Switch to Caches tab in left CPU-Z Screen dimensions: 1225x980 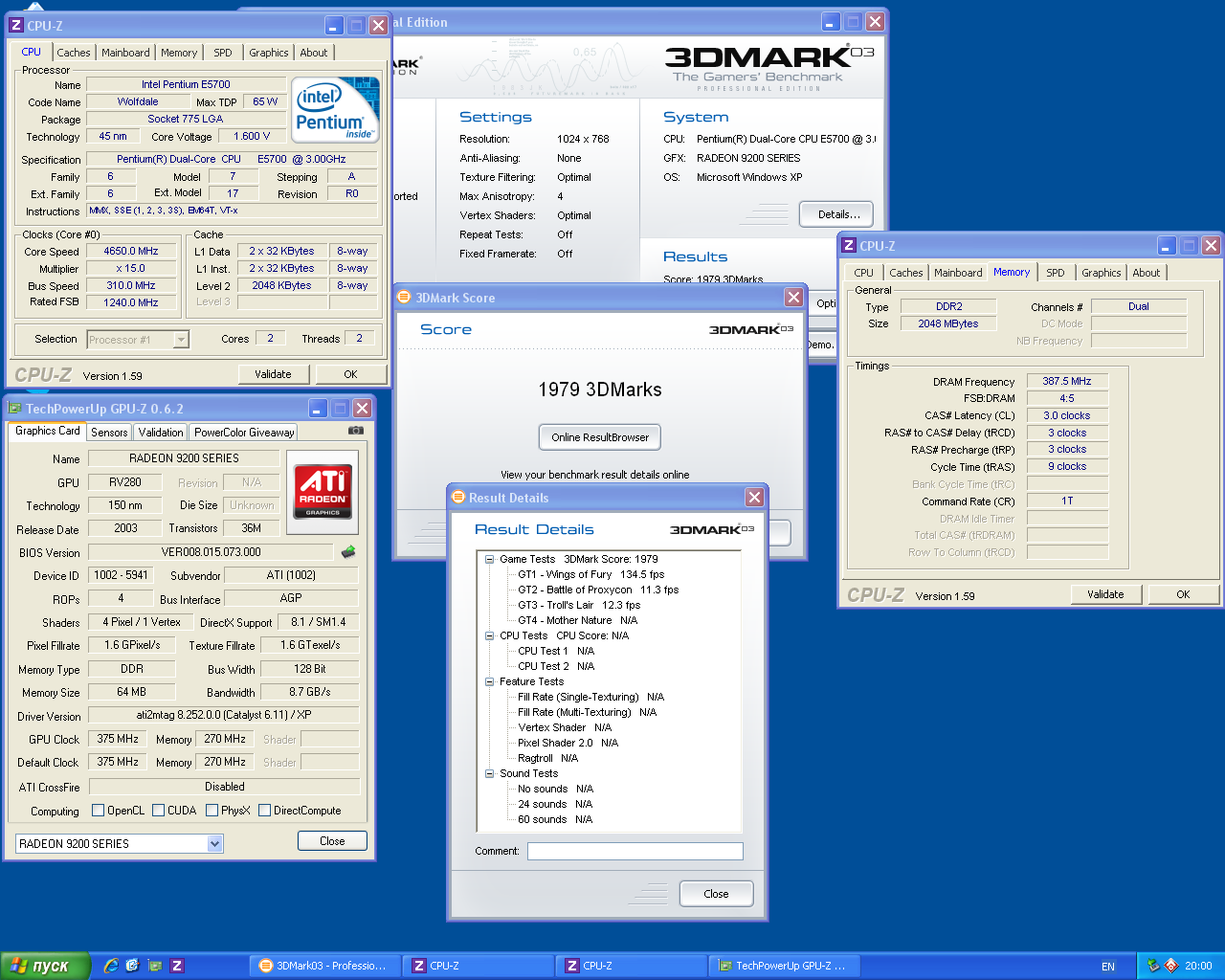(73, 53)
